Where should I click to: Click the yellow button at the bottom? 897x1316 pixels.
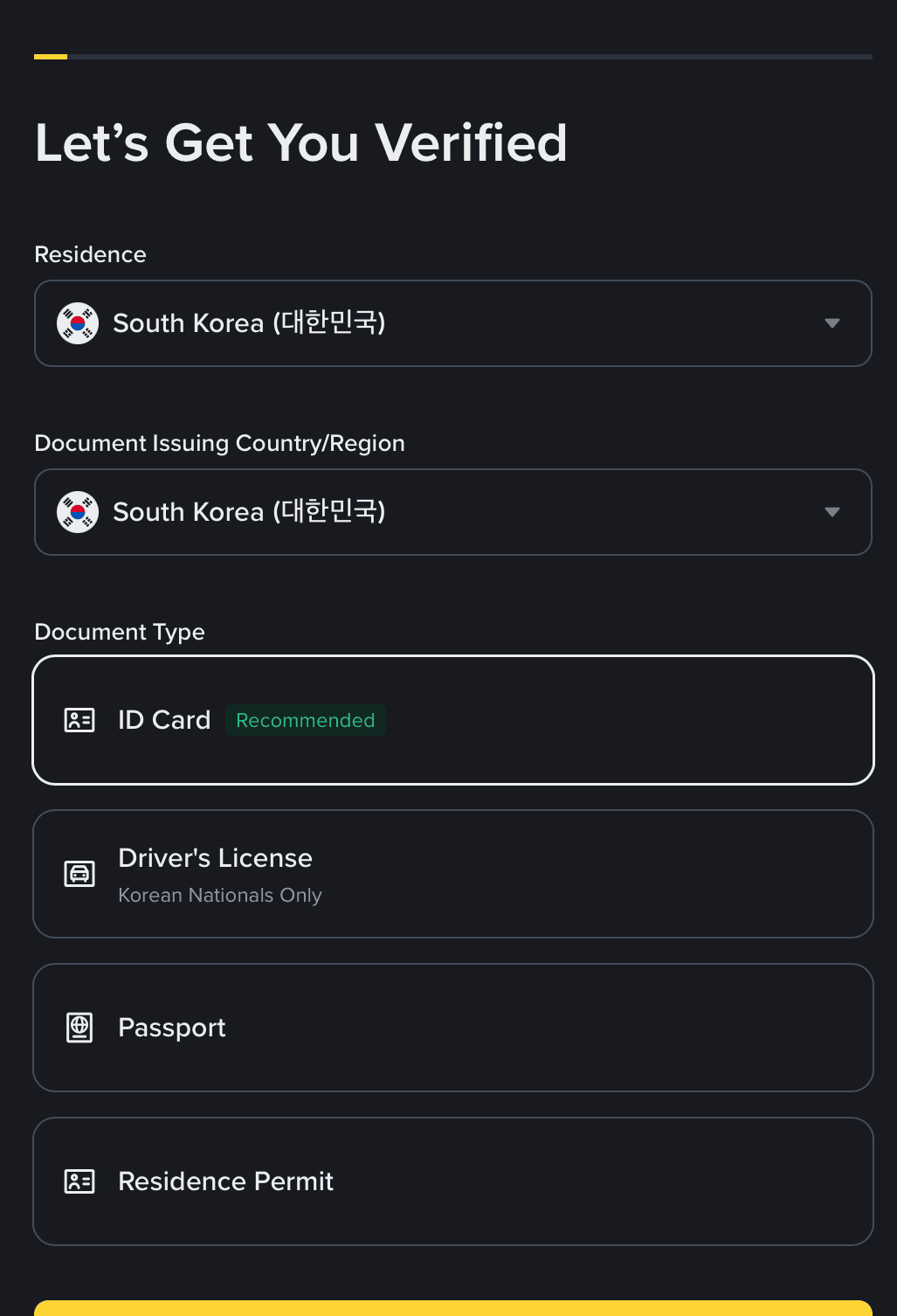point(452,1308)
